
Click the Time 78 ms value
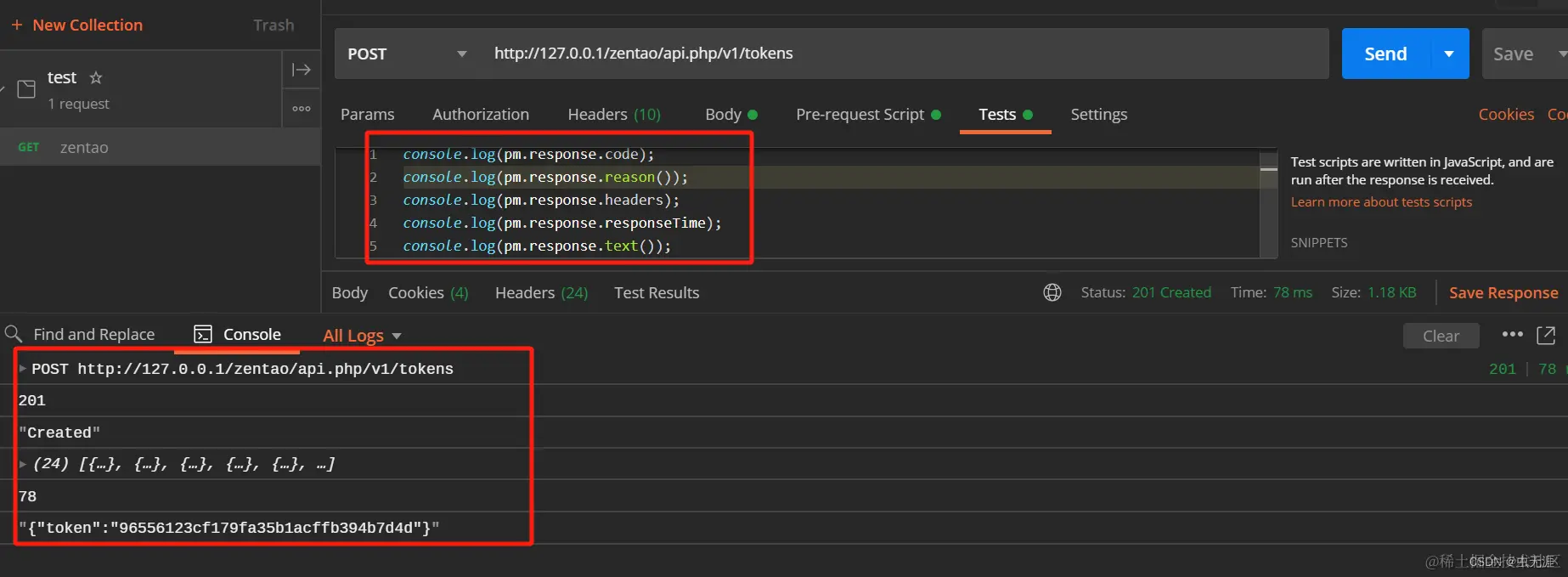(1293, 292)
